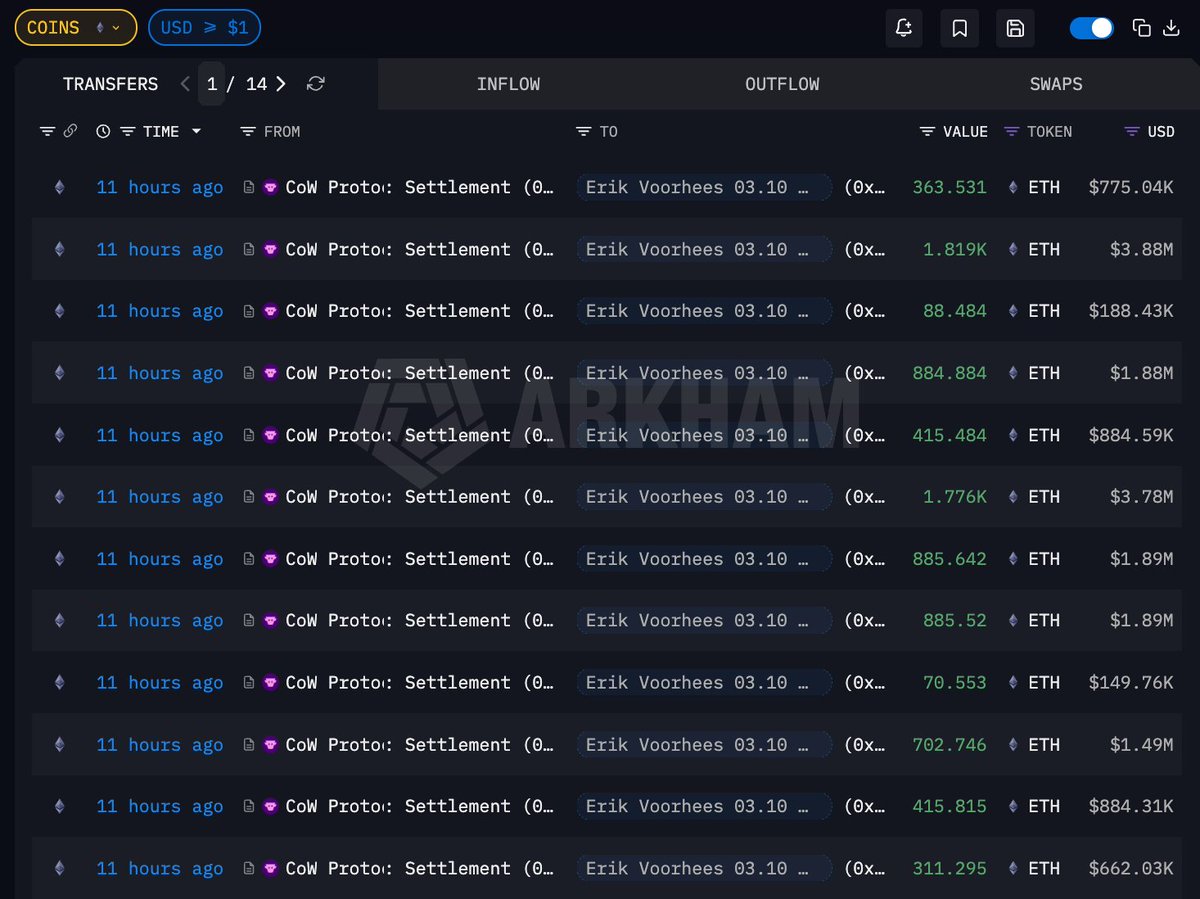Toggle the blue switch in top toolbar
This screenshot has width=1200, height=899.
click(1091, 28)
